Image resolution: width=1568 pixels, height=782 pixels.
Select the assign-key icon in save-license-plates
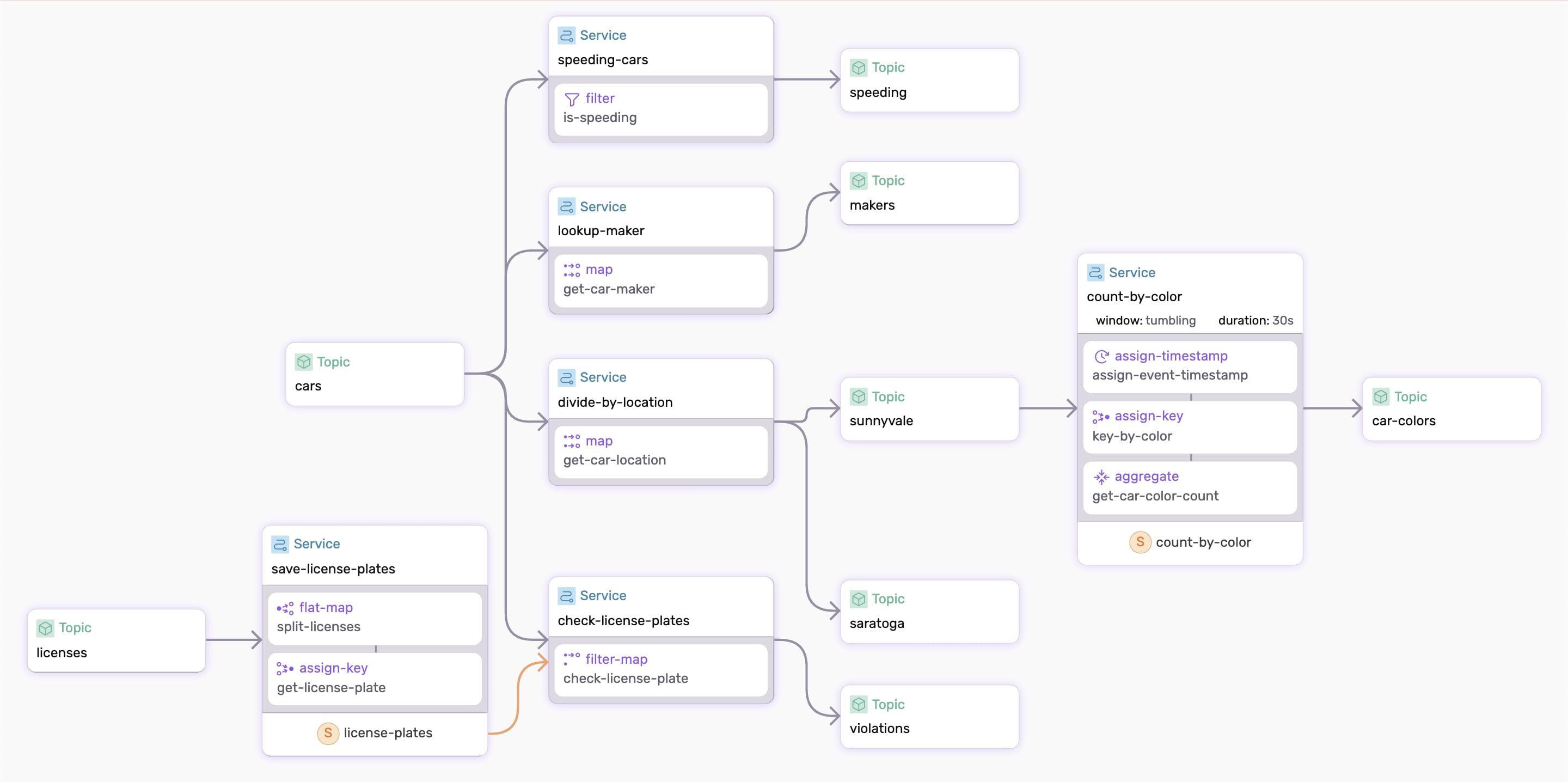click(x=284, y=668)
